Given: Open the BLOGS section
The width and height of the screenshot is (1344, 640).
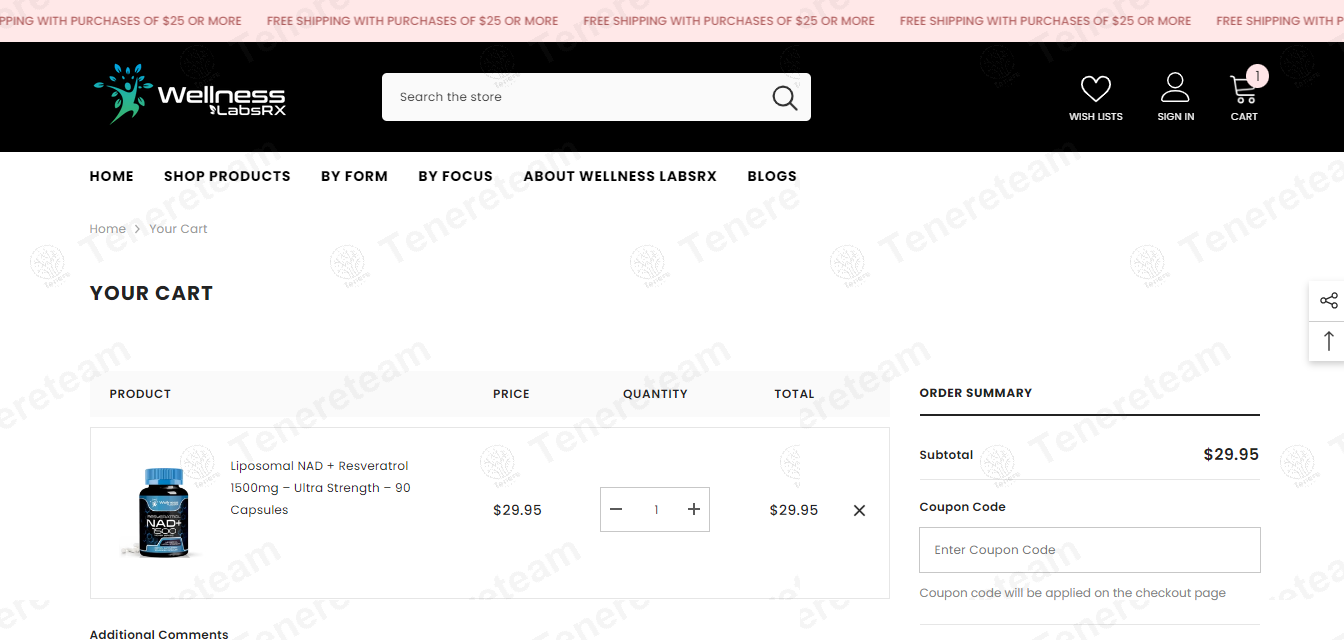Looking at the screenshot, I should point(771,176).
